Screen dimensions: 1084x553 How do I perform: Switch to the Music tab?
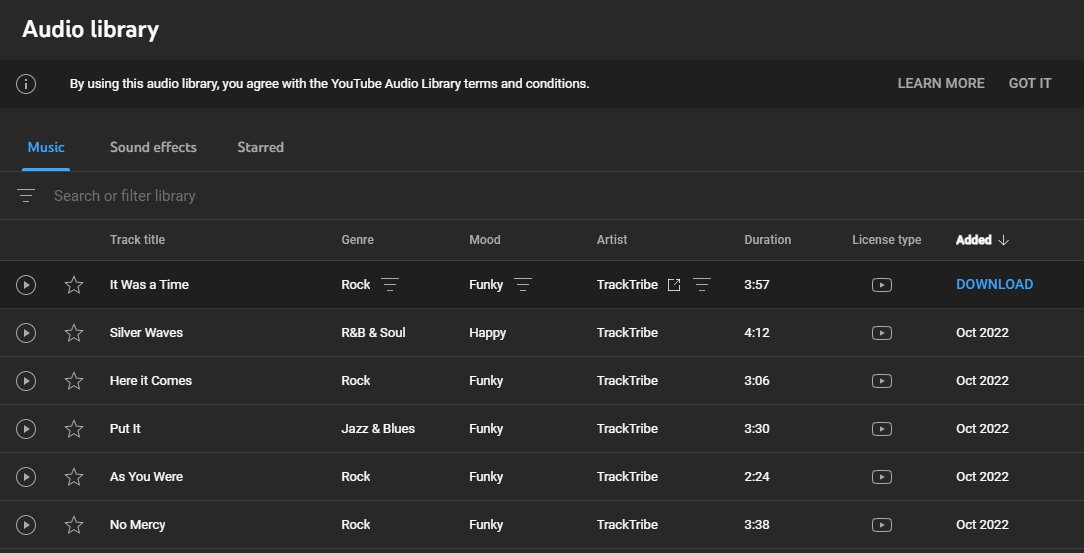46,147
